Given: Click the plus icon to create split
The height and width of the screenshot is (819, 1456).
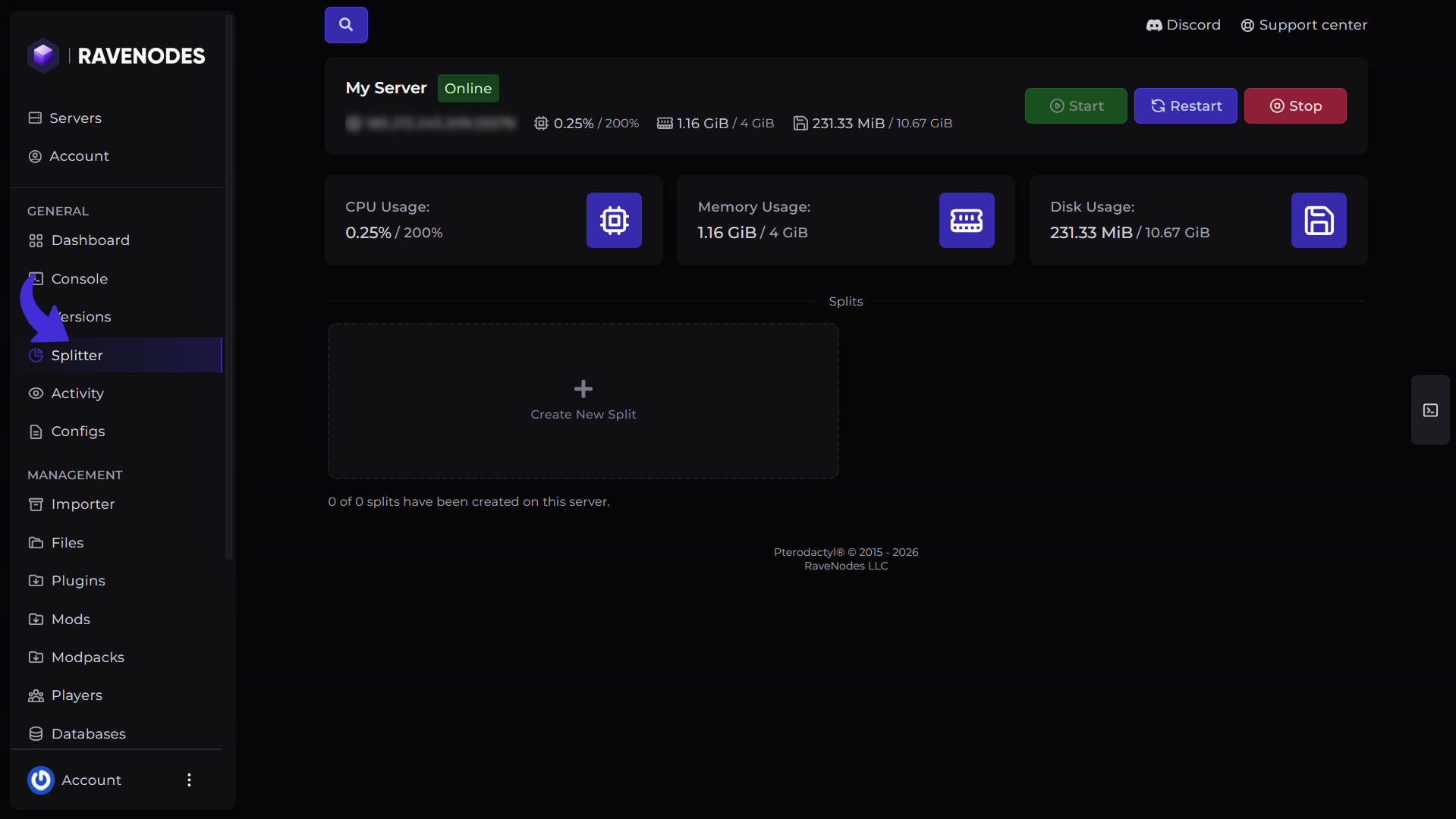Looking at the screenshot, I should [583, 389].
